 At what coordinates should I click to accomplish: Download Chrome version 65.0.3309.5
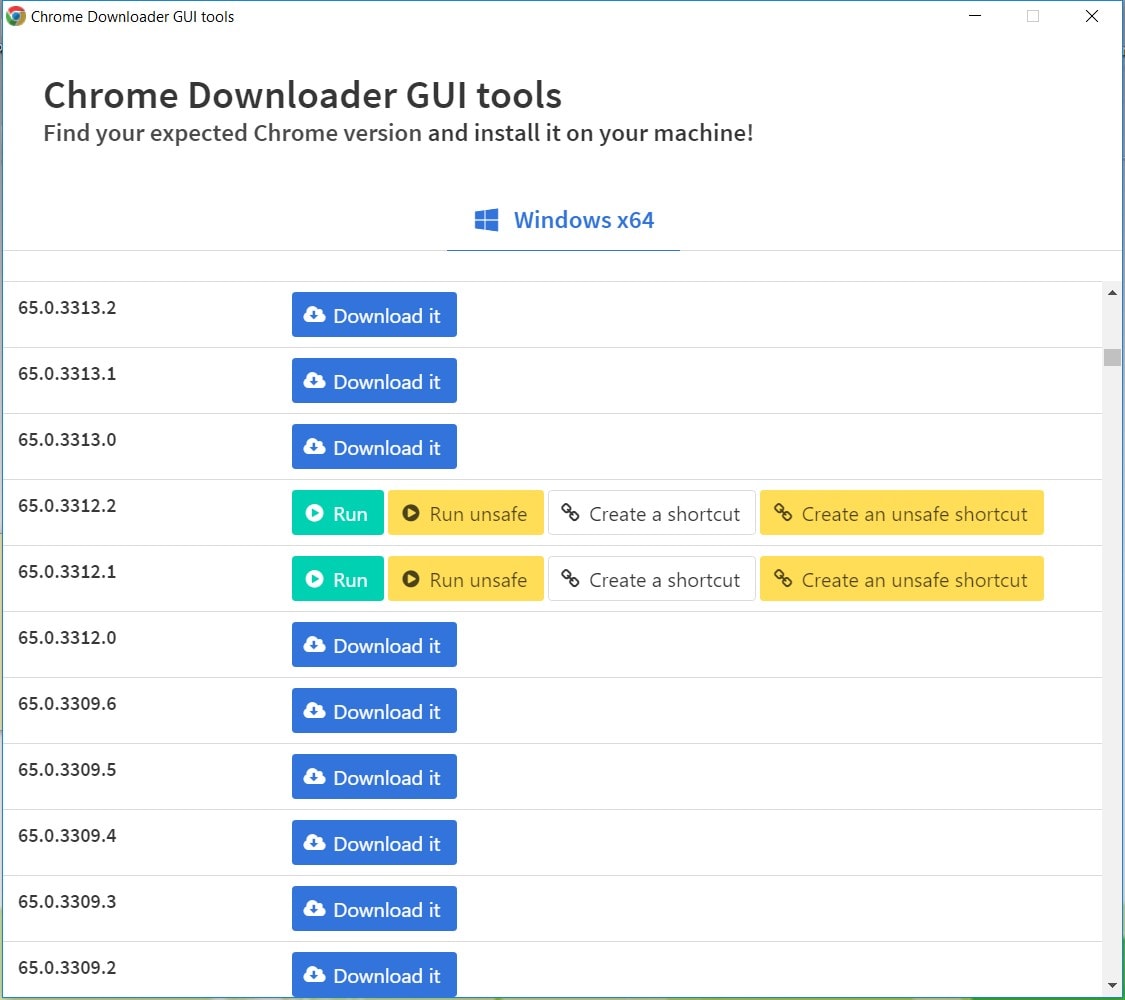(x=374, y=776)
